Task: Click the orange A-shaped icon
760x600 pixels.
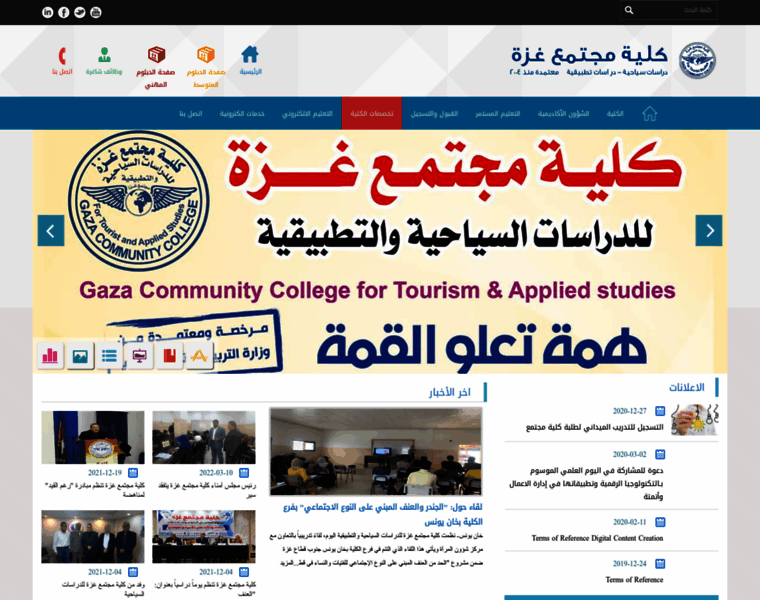Action: coord(199,356)
